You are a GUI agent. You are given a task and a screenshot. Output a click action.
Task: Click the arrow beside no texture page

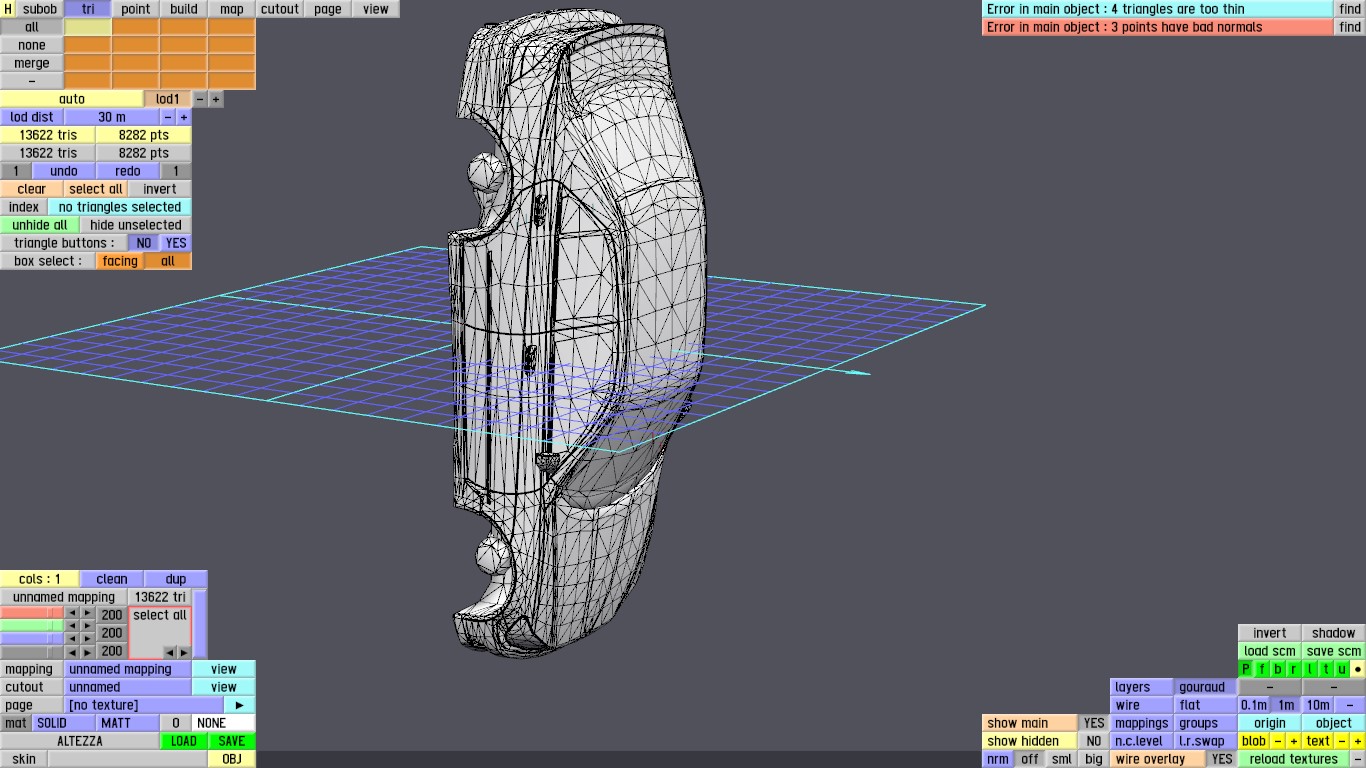(240, 705)
